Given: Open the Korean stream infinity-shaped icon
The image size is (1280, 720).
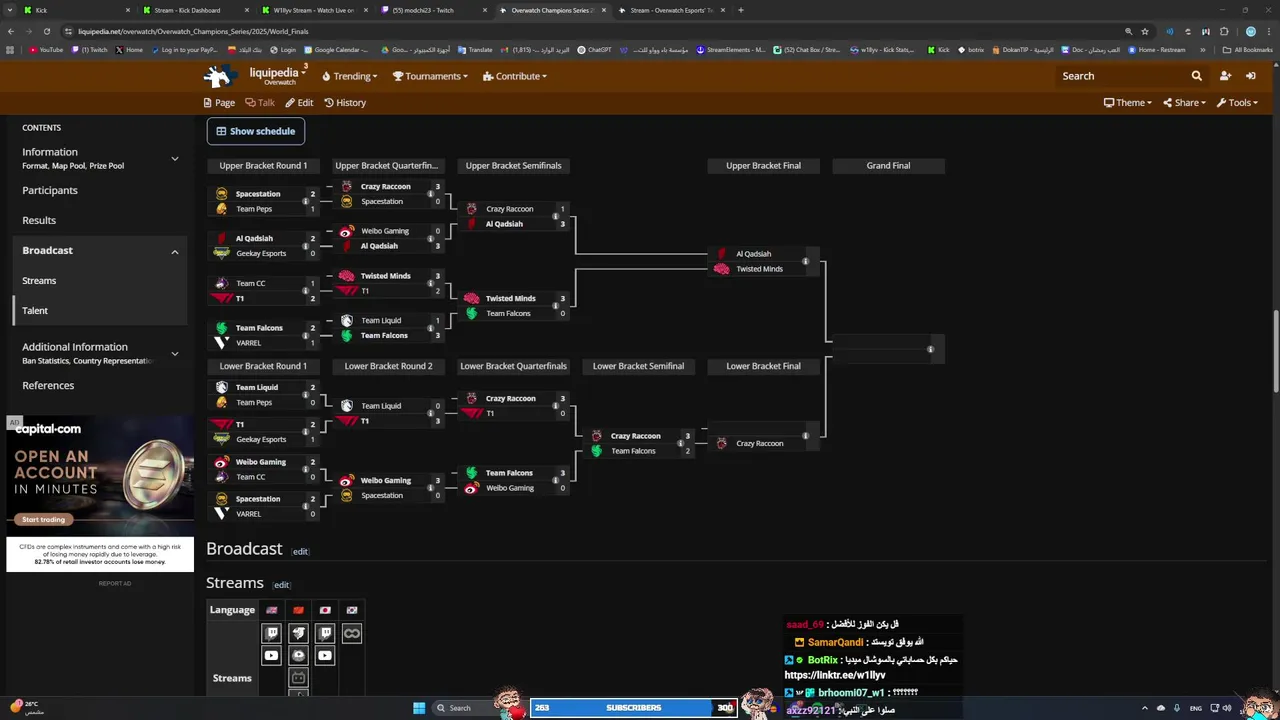Looking at the screenshot, I should (352, 633).
